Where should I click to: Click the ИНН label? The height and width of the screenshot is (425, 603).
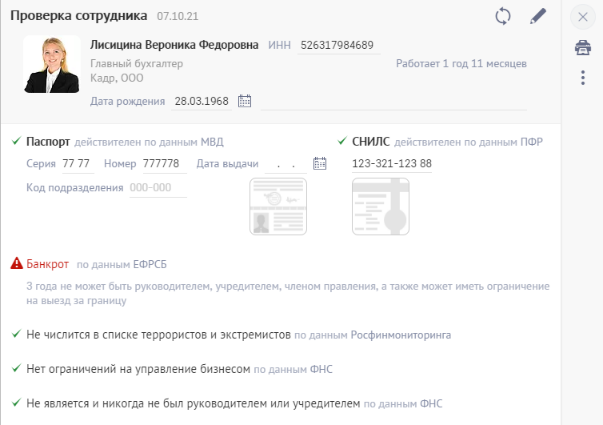(x=279, y=45)
